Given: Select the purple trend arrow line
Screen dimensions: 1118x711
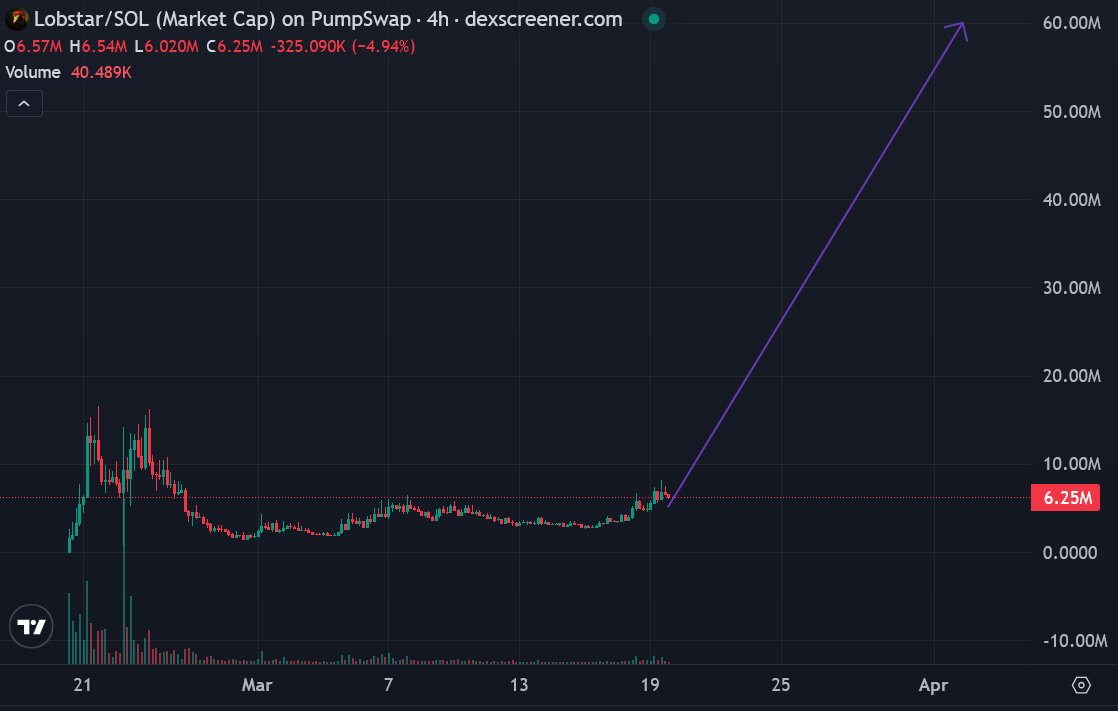Looking at the screenshot, I should point(815,264).
